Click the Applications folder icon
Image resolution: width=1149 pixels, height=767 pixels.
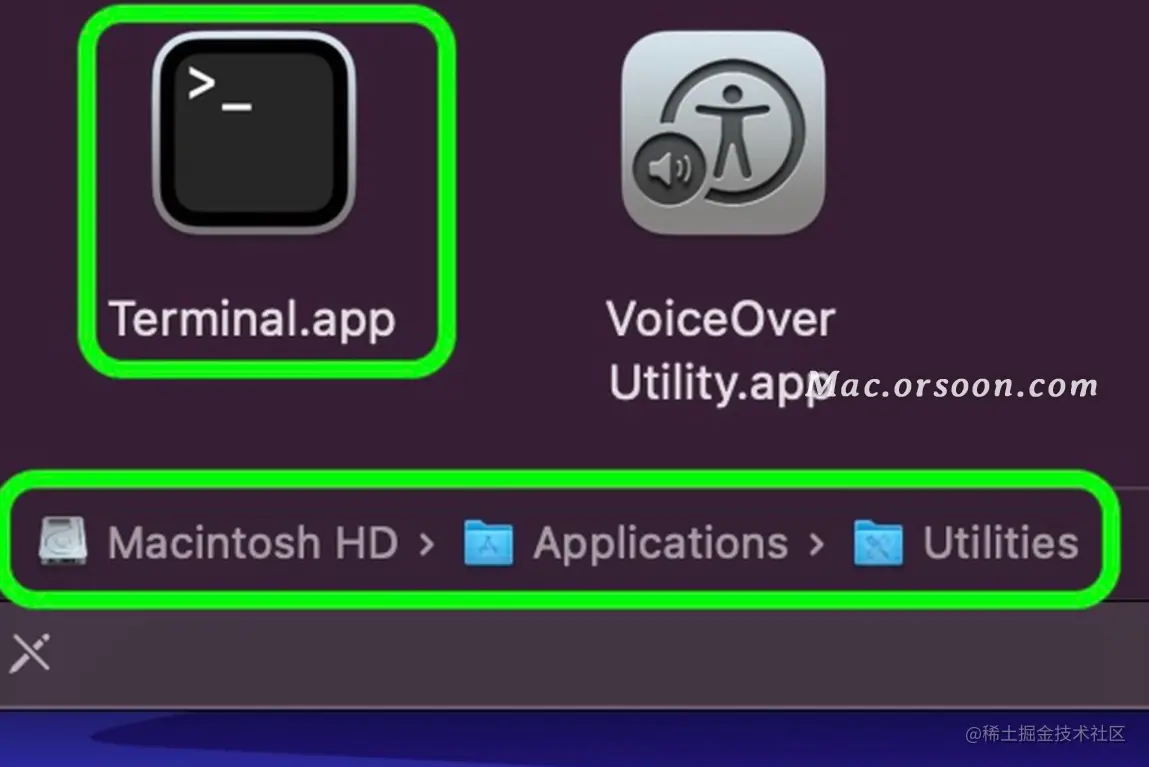tap(489, 543)
